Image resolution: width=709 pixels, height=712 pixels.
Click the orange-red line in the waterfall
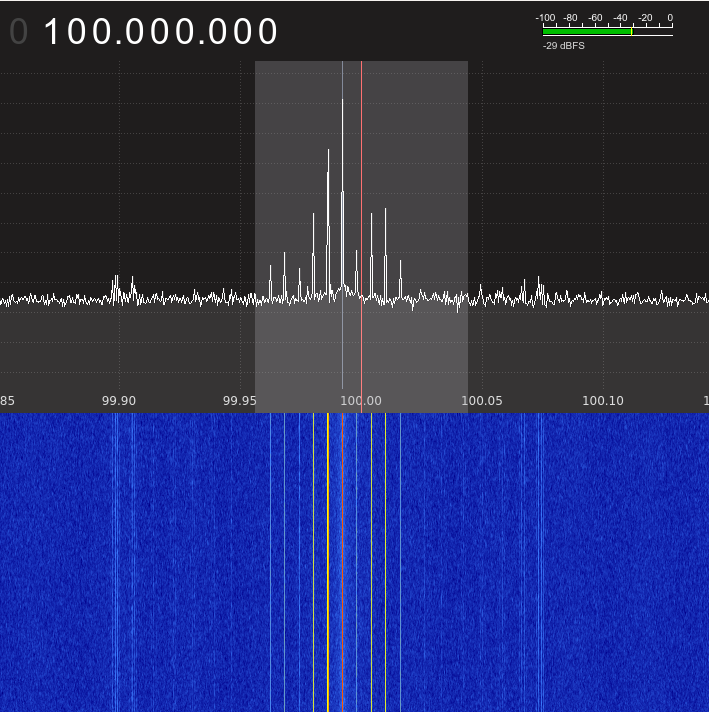tap(342, 560)
